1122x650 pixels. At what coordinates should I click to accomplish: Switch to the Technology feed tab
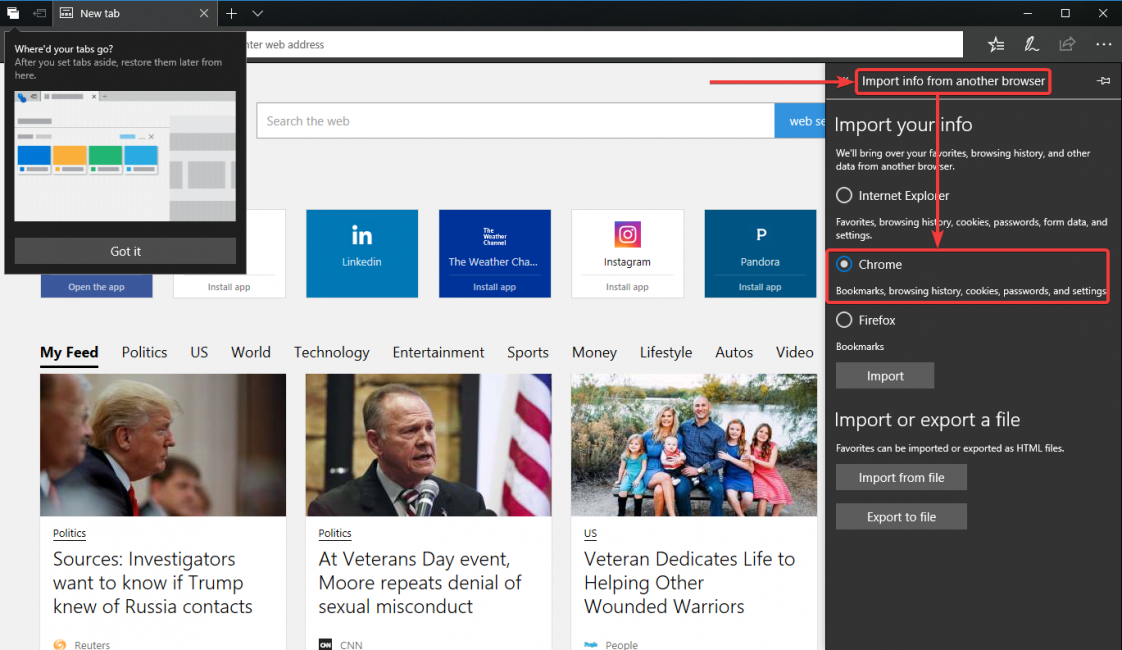point(331,352)
